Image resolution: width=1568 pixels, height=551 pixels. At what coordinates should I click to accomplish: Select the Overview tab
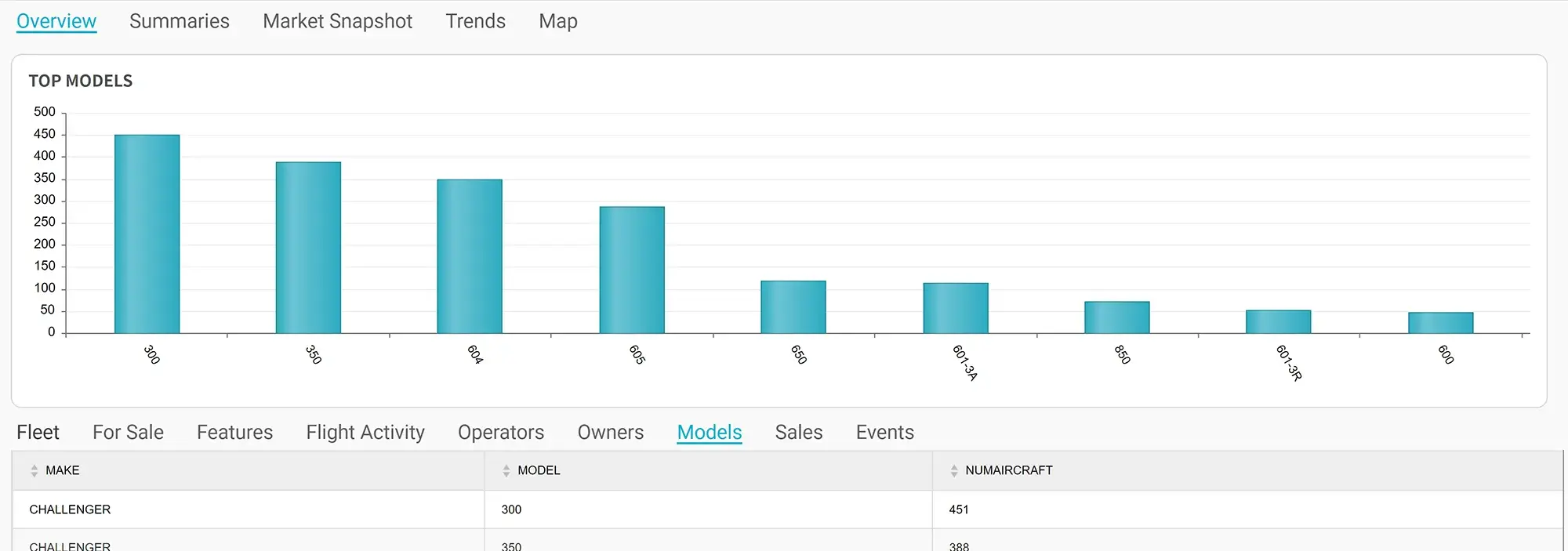coord(56,21)
